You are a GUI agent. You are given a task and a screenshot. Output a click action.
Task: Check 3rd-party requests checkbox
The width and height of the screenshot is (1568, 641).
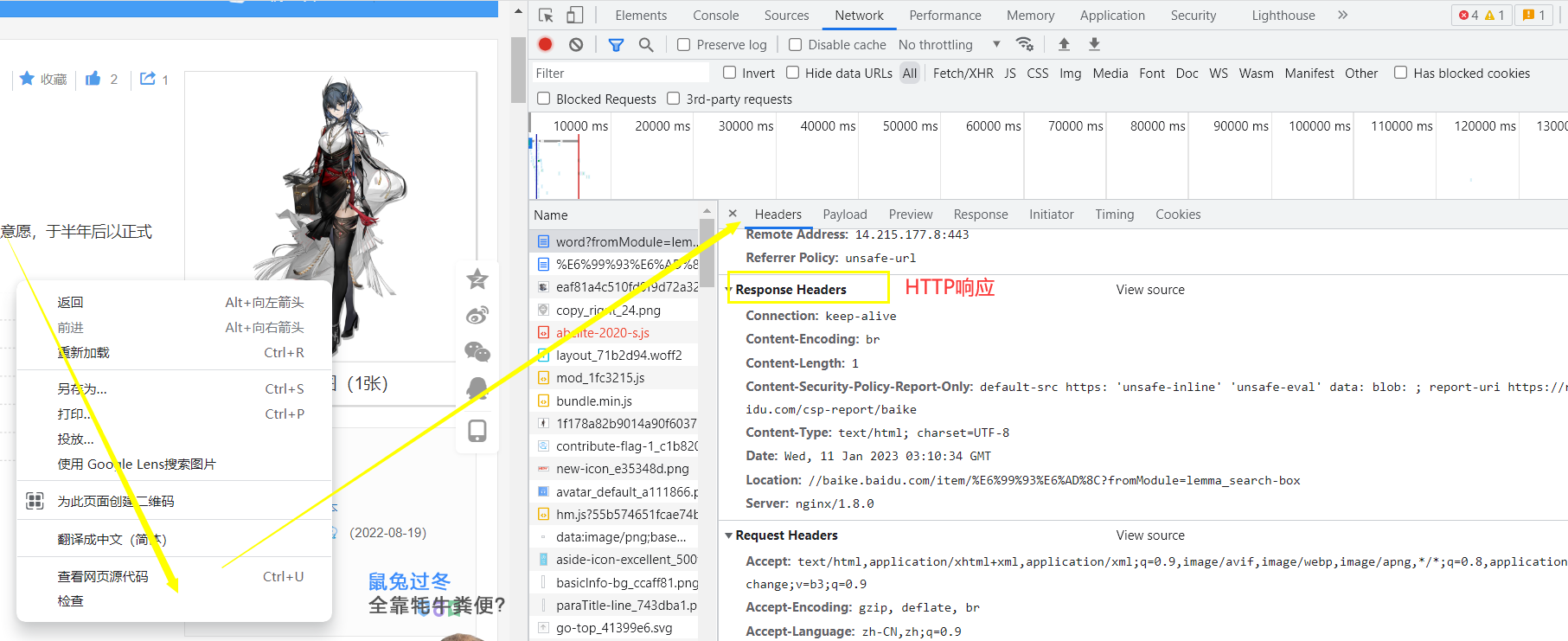(673, 99)
